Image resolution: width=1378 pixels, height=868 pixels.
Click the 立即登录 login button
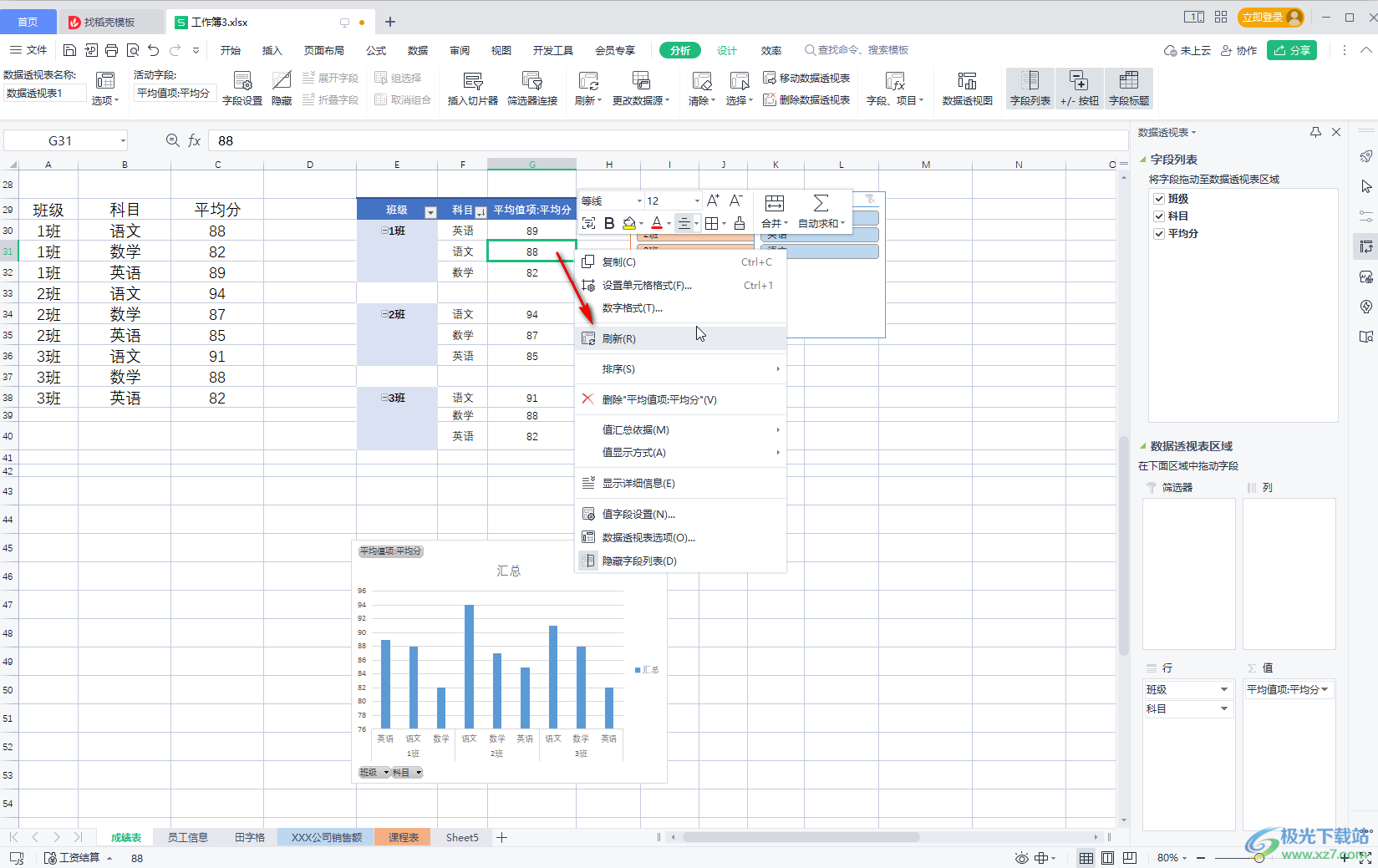pyautogui.click(x=1272, y=17)
